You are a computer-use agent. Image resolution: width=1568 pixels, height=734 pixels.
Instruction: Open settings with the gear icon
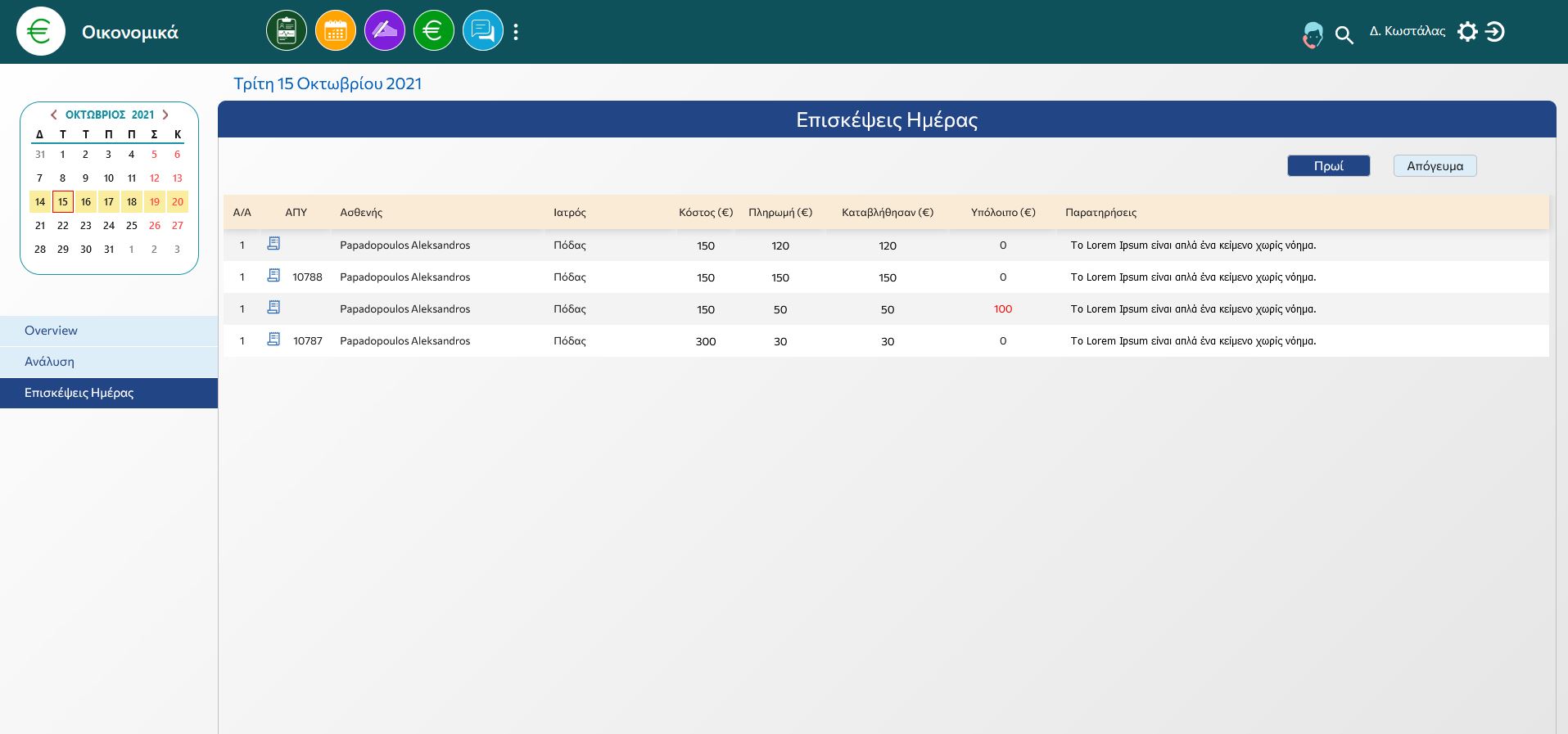coord(1468,32)
